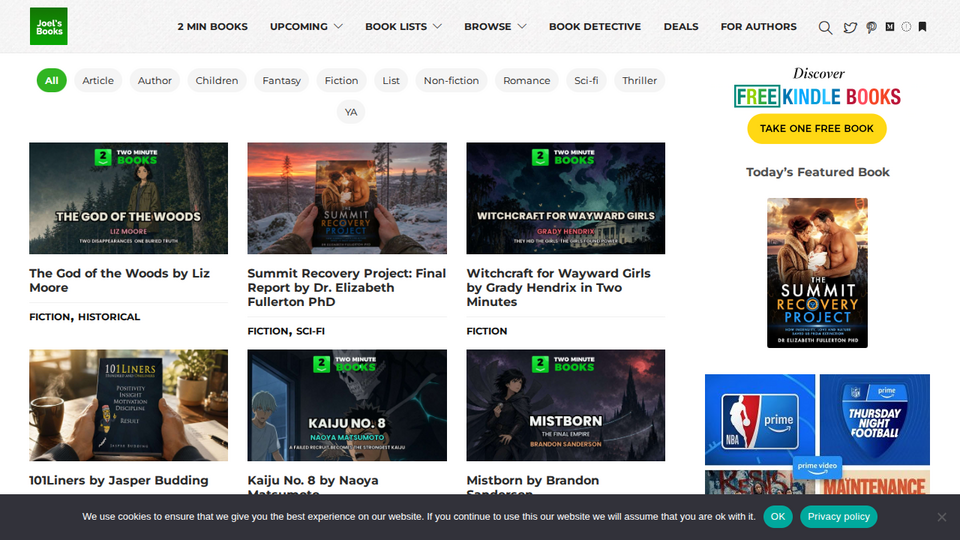Filter posts by Author
960x540 pixels.
[154, 80]
